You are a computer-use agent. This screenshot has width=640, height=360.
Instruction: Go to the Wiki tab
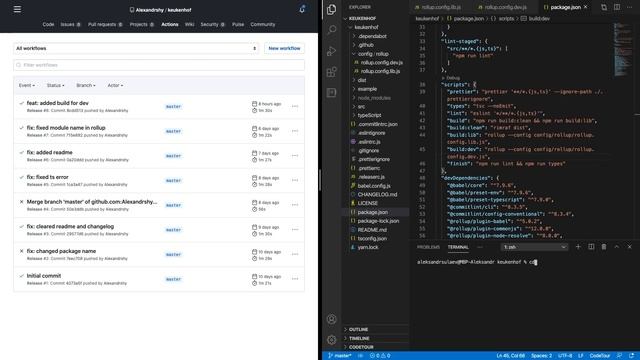click(x=189, y=24)
